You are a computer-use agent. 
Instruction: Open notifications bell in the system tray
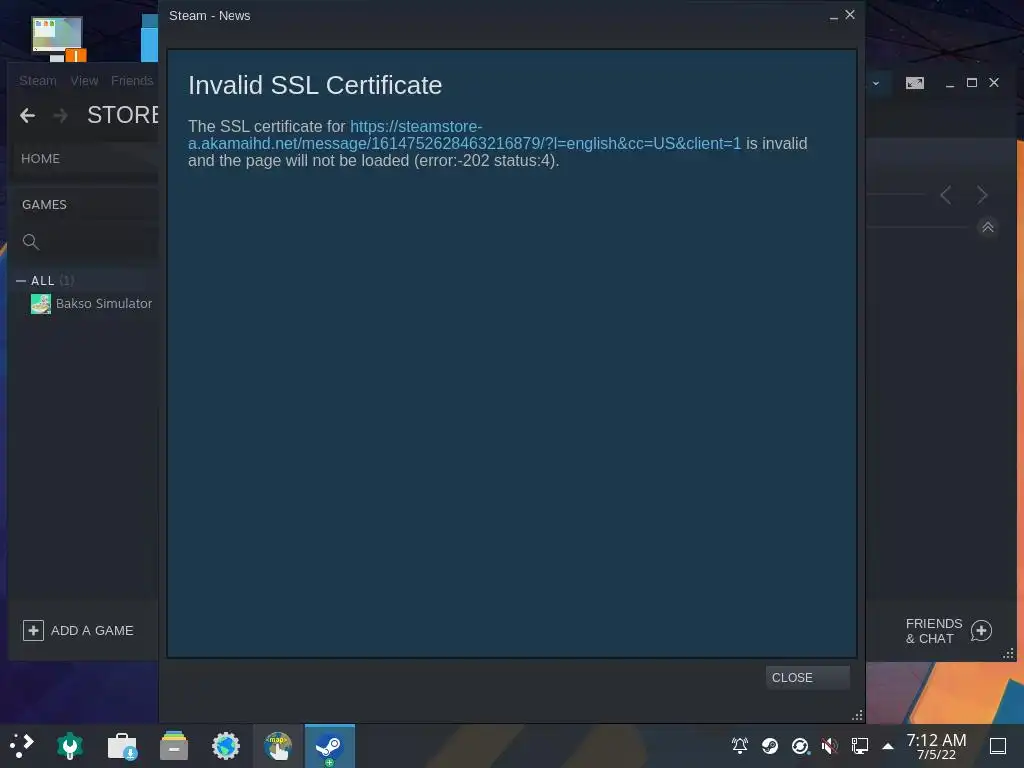740,745
